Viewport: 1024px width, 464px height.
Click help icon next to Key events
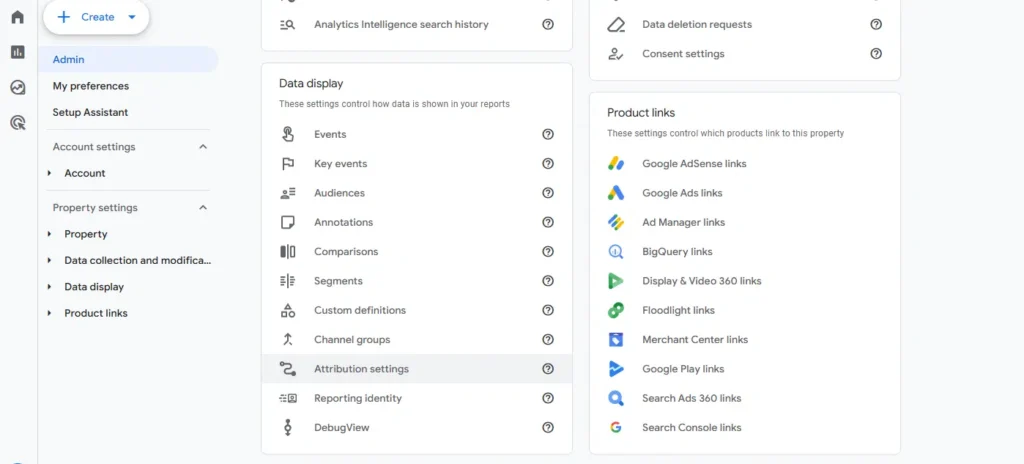pyautogui.click(x=548, y=164)
